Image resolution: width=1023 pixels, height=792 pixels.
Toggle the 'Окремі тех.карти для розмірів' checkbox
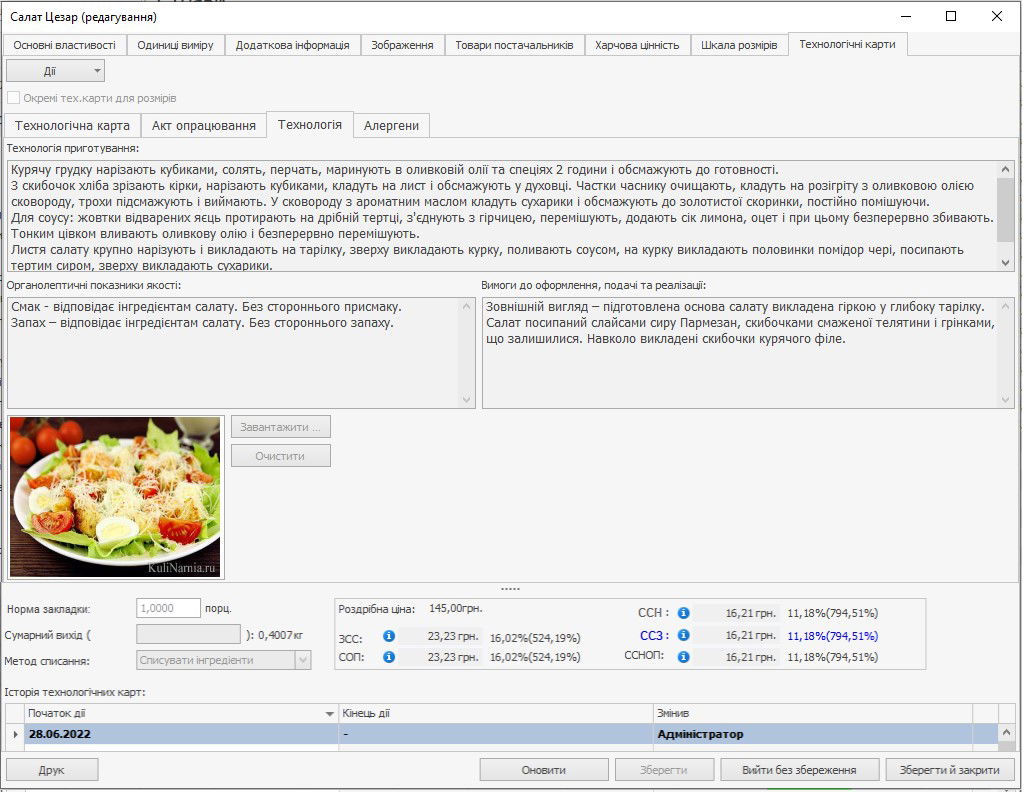pos(14,98)
